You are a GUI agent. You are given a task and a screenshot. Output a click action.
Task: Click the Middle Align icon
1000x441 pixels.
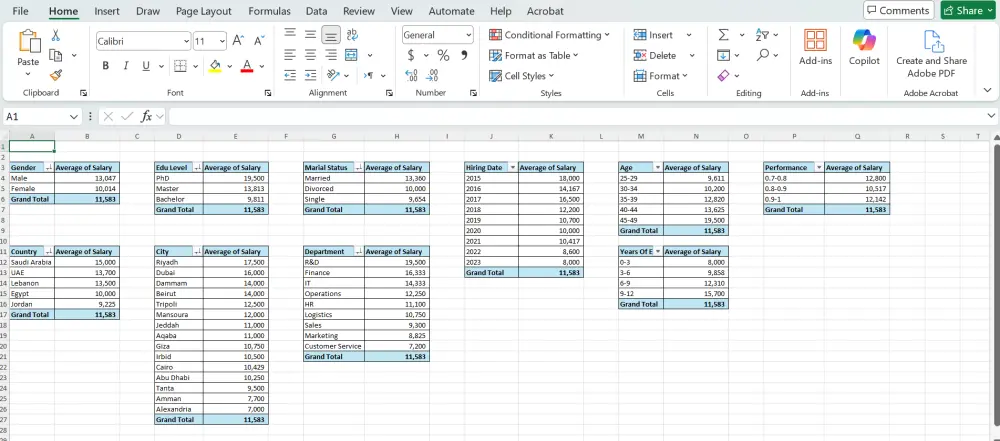point(311,34)
